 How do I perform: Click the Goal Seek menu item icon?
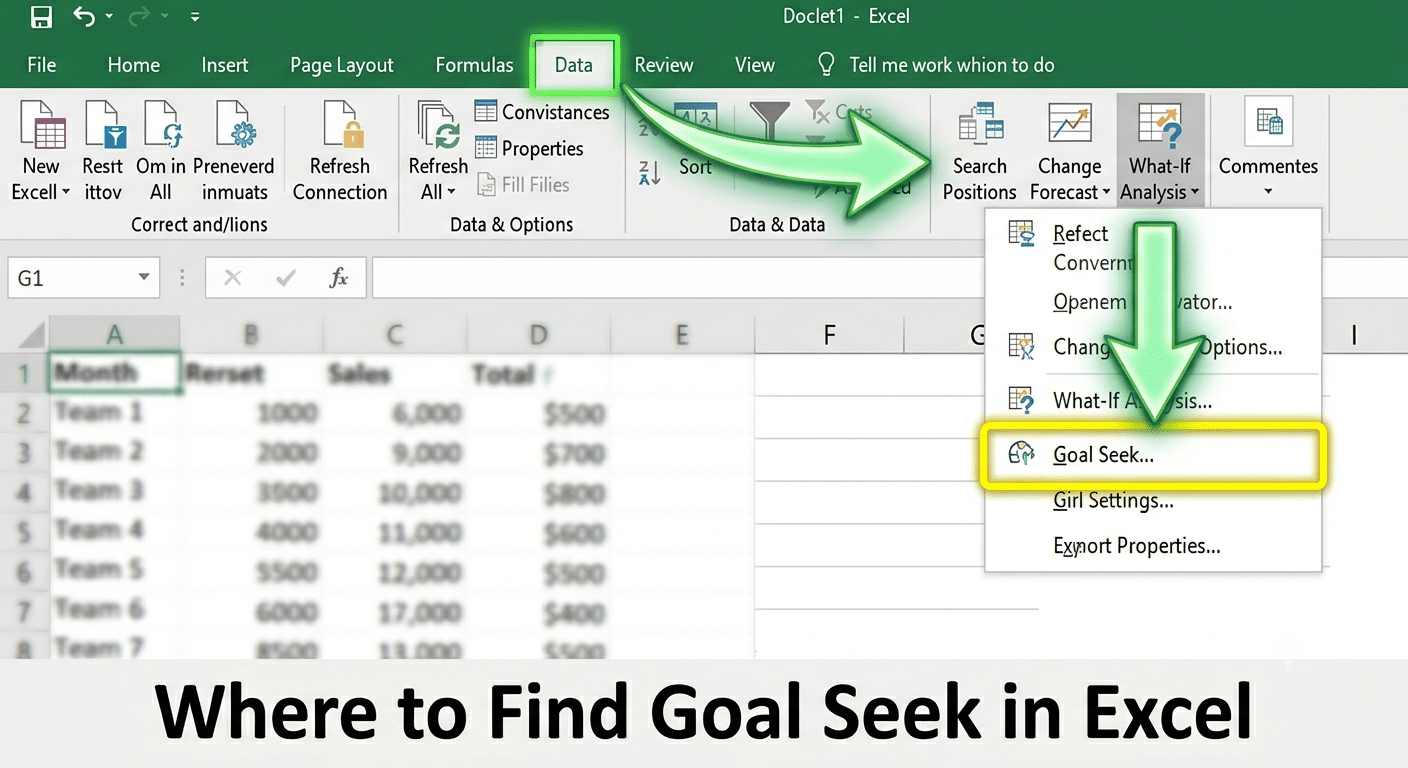coord(1021,455)
